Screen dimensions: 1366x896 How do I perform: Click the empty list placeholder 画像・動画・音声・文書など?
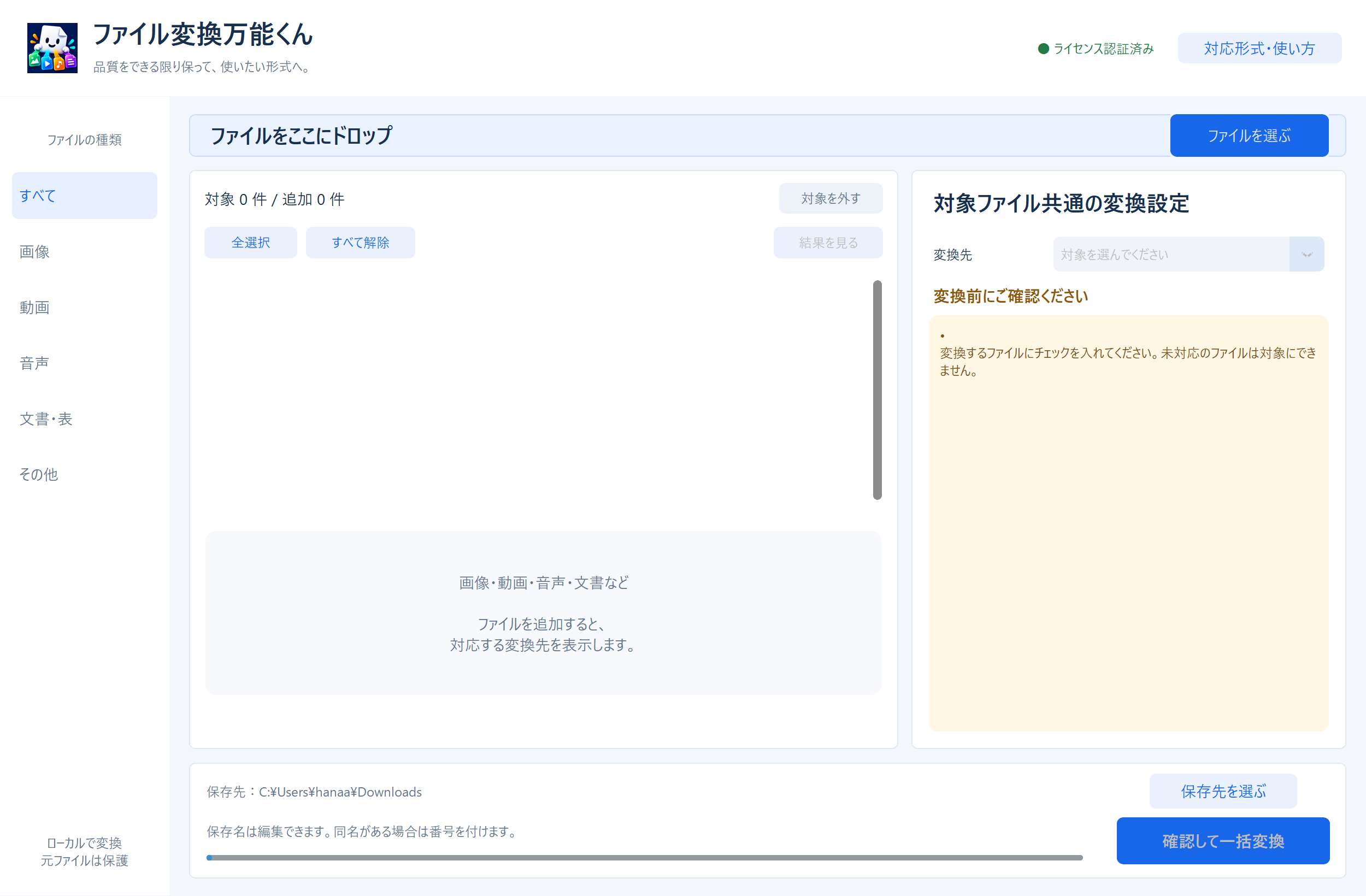click(544, 613)
